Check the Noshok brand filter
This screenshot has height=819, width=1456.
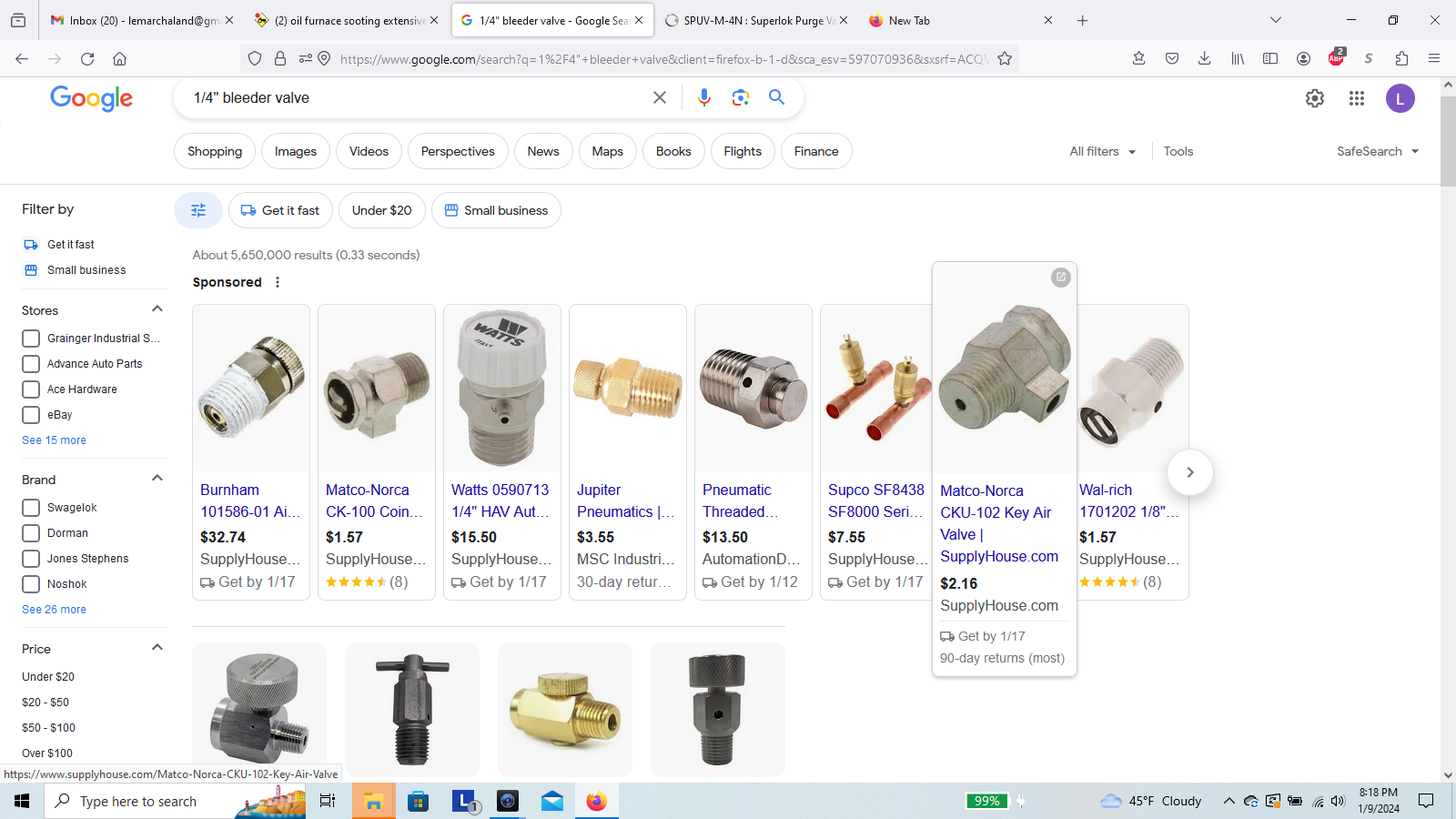pos(31,584)
